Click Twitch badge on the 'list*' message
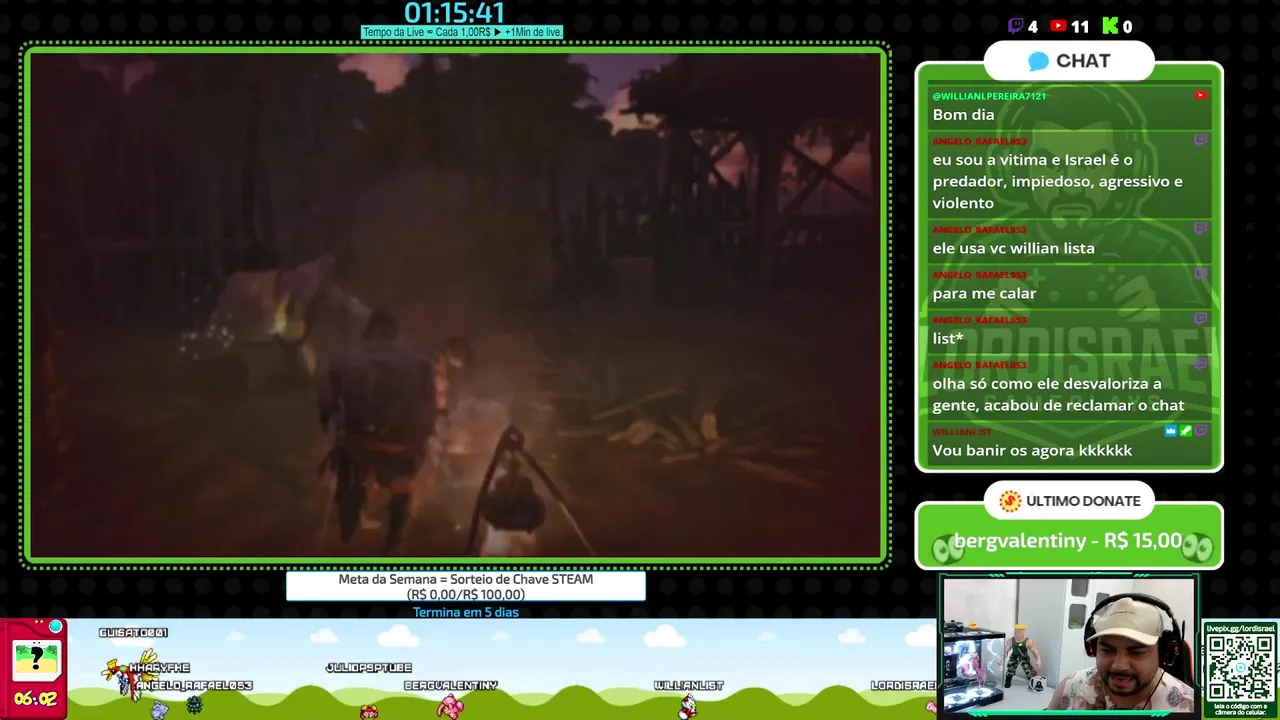This screenshot has width=1280, height=720. (x=1201, y=319)
